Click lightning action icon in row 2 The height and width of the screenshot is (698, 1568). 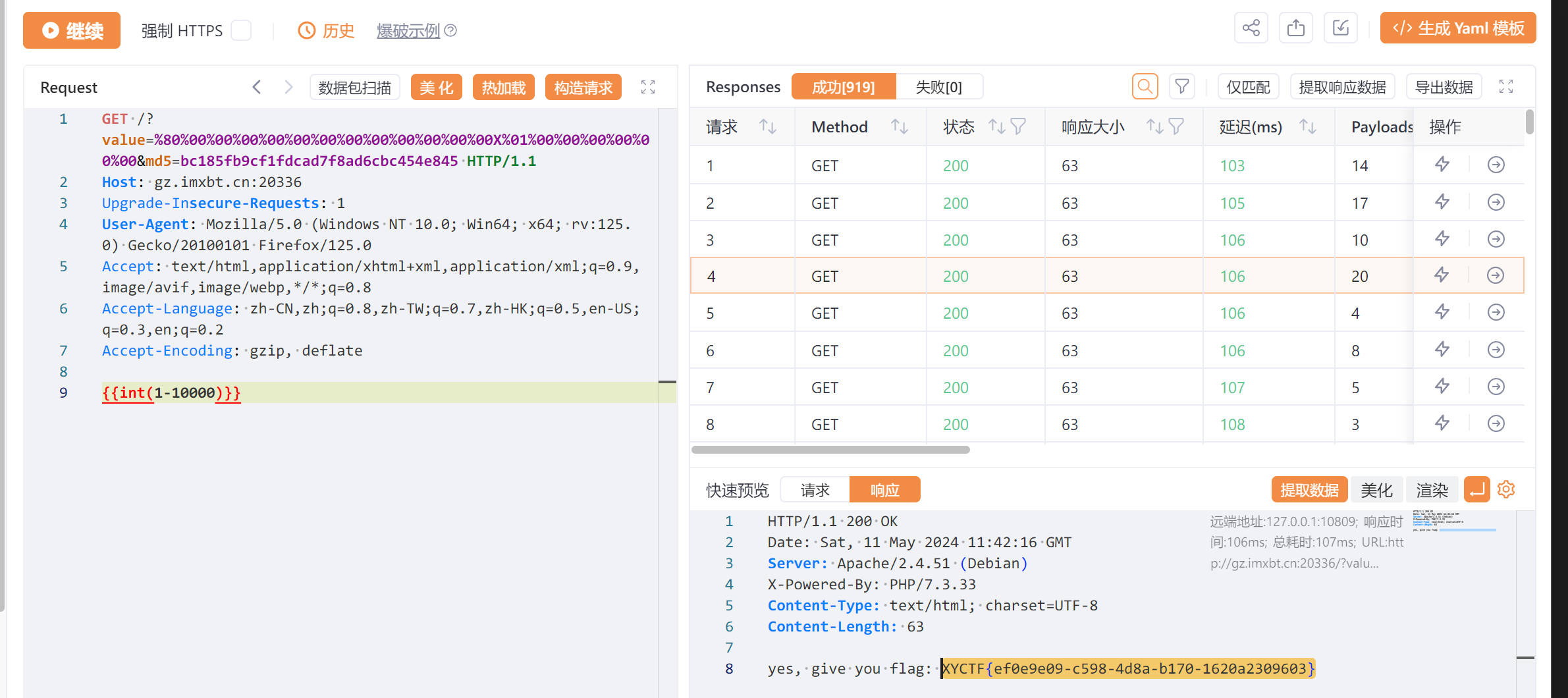(x=1442, y=202)
